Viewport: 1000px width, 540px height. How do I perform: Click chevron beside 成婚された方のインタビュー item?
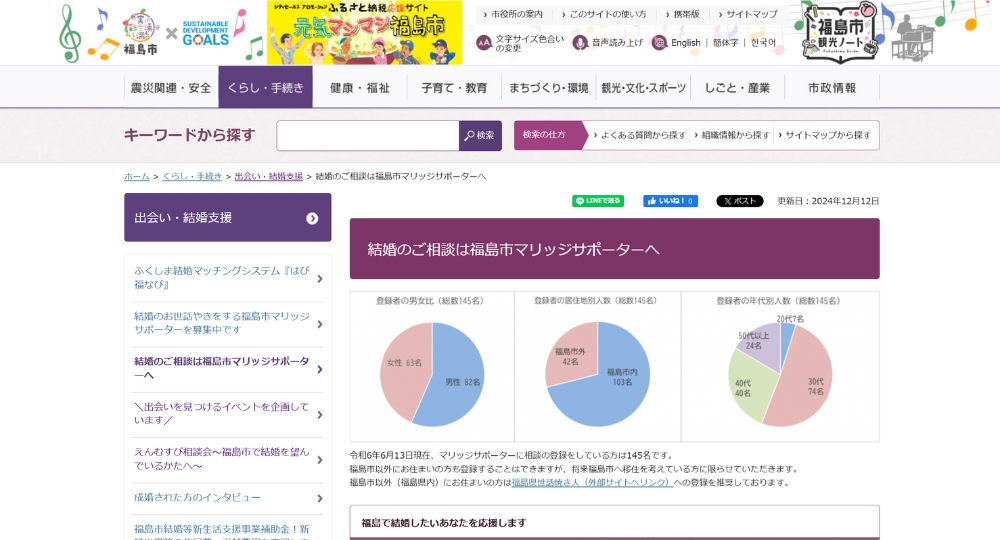(x=320, y=499)
